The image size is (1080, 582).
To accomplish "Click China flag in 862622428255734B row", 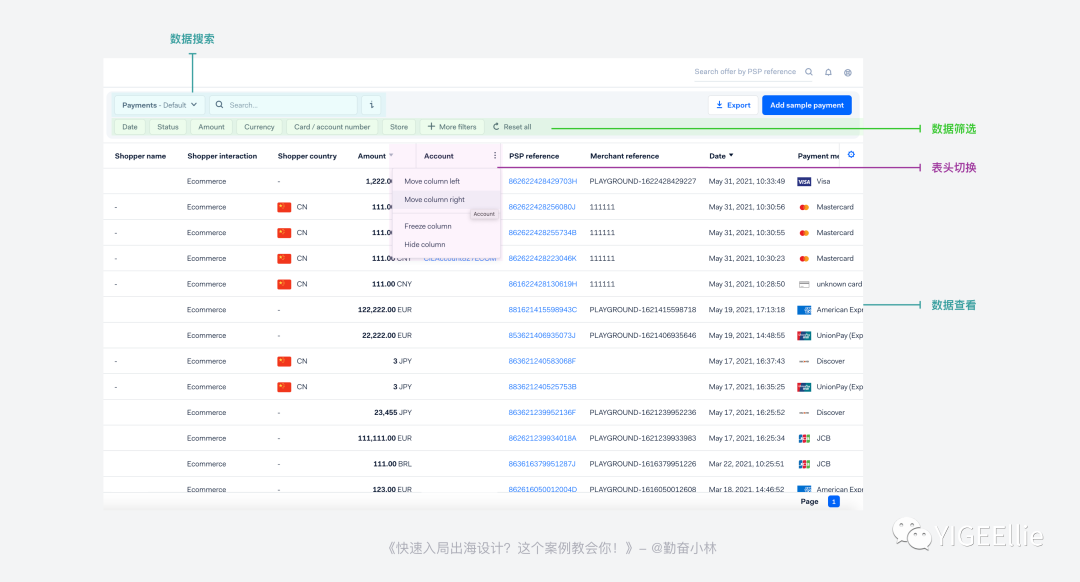I will pos(284,233).
